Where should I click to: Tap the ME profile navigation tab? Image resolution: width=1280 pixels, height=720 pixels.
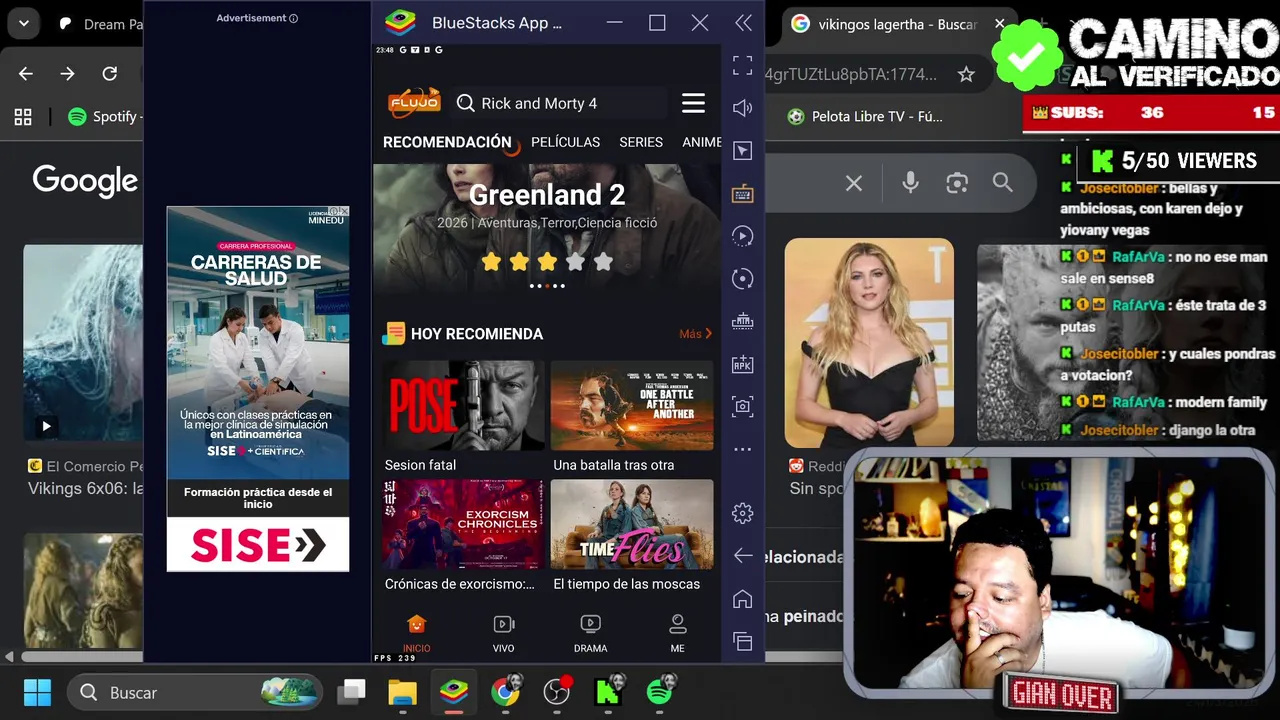677,633
